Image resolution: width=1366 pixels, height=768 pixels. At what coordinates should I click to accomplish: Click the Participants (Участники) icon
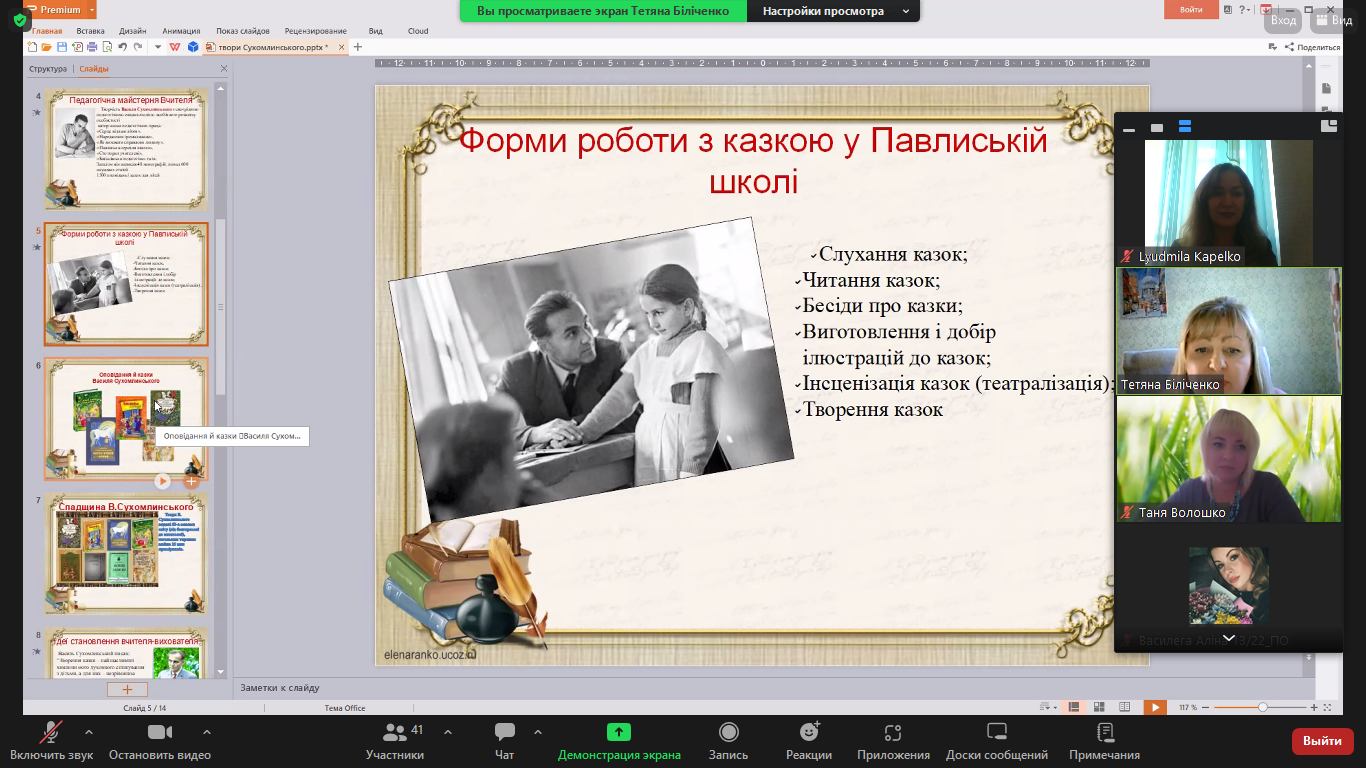click(x=394, y=733)
